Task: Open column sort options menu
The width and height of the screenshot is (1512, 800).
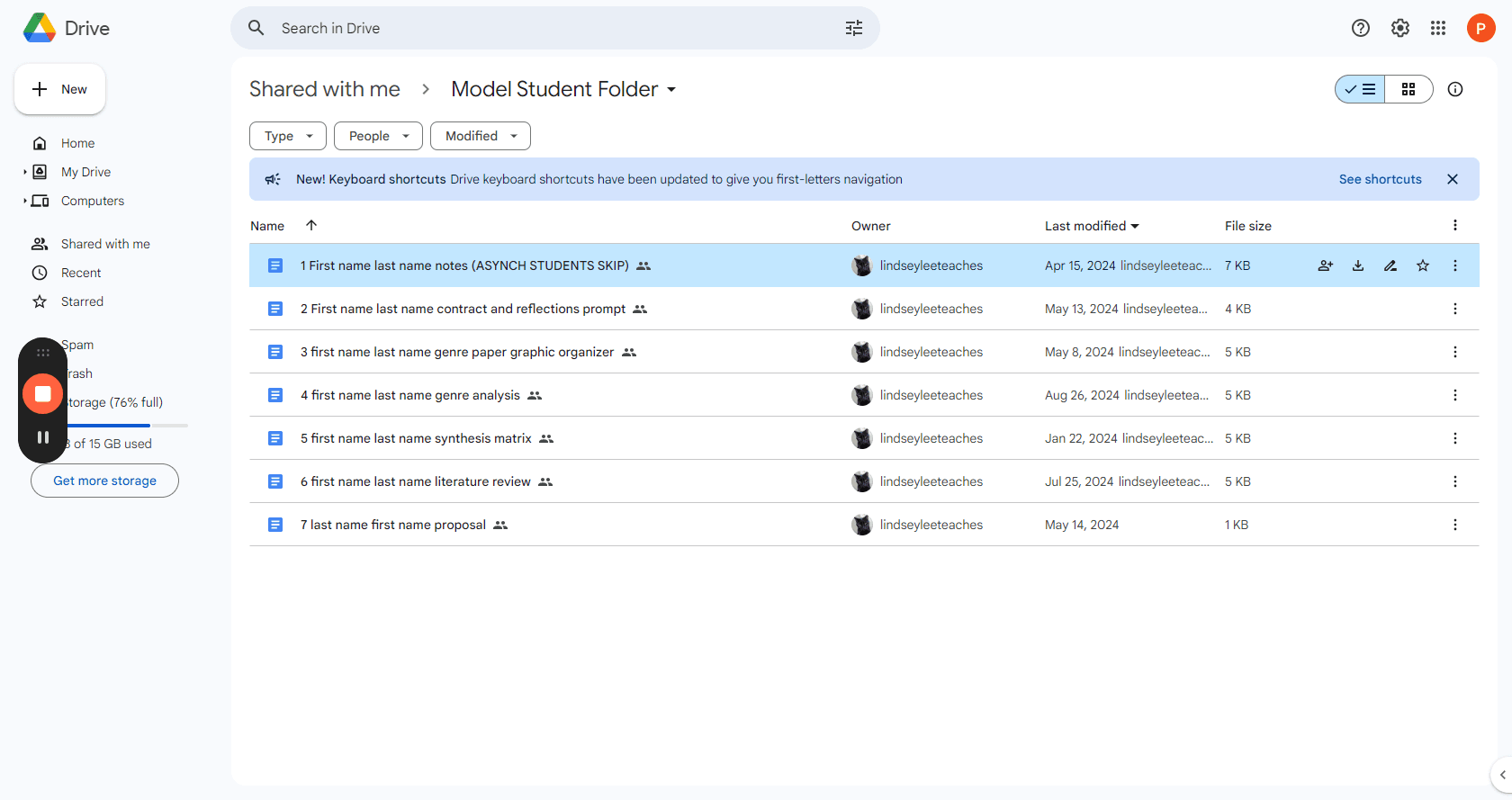Action: 1455,225
